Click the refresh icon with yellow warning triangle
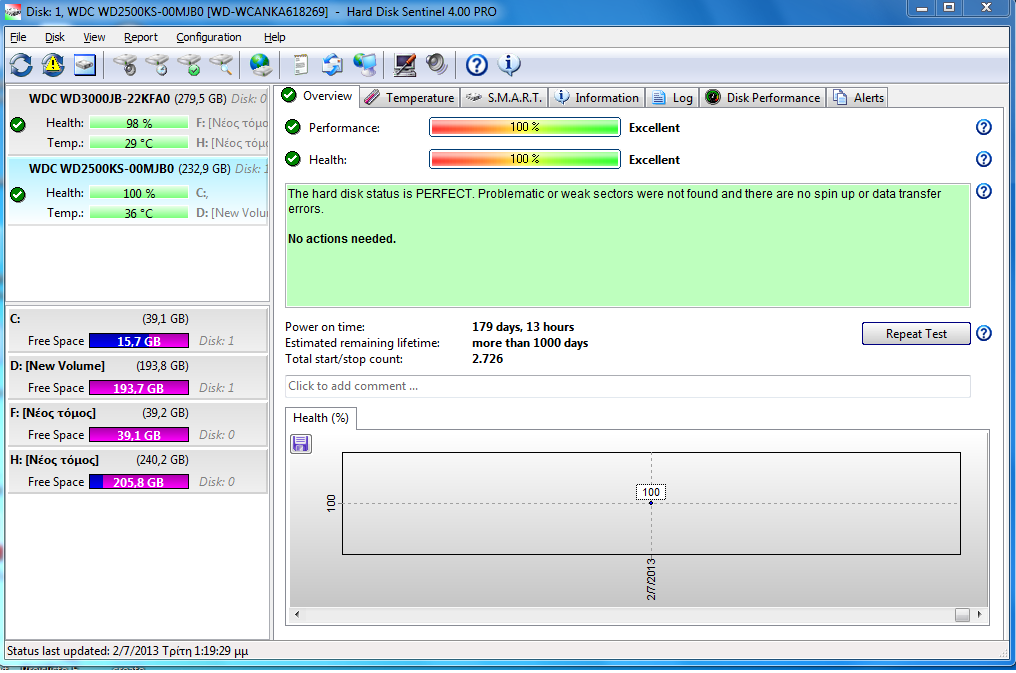 point(53,65)
